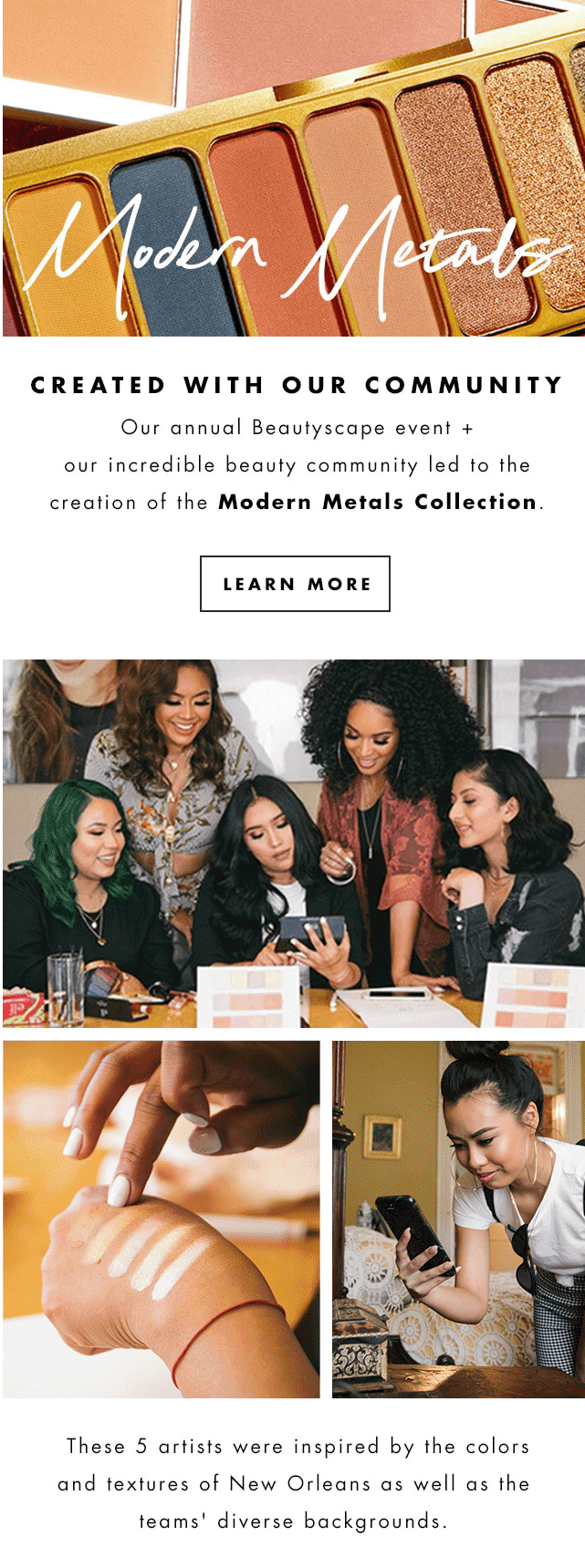Viewport: 585px width, 1568px height.
Task: Open the Modern Metals hero banner
Action: (x=293, y=168)
